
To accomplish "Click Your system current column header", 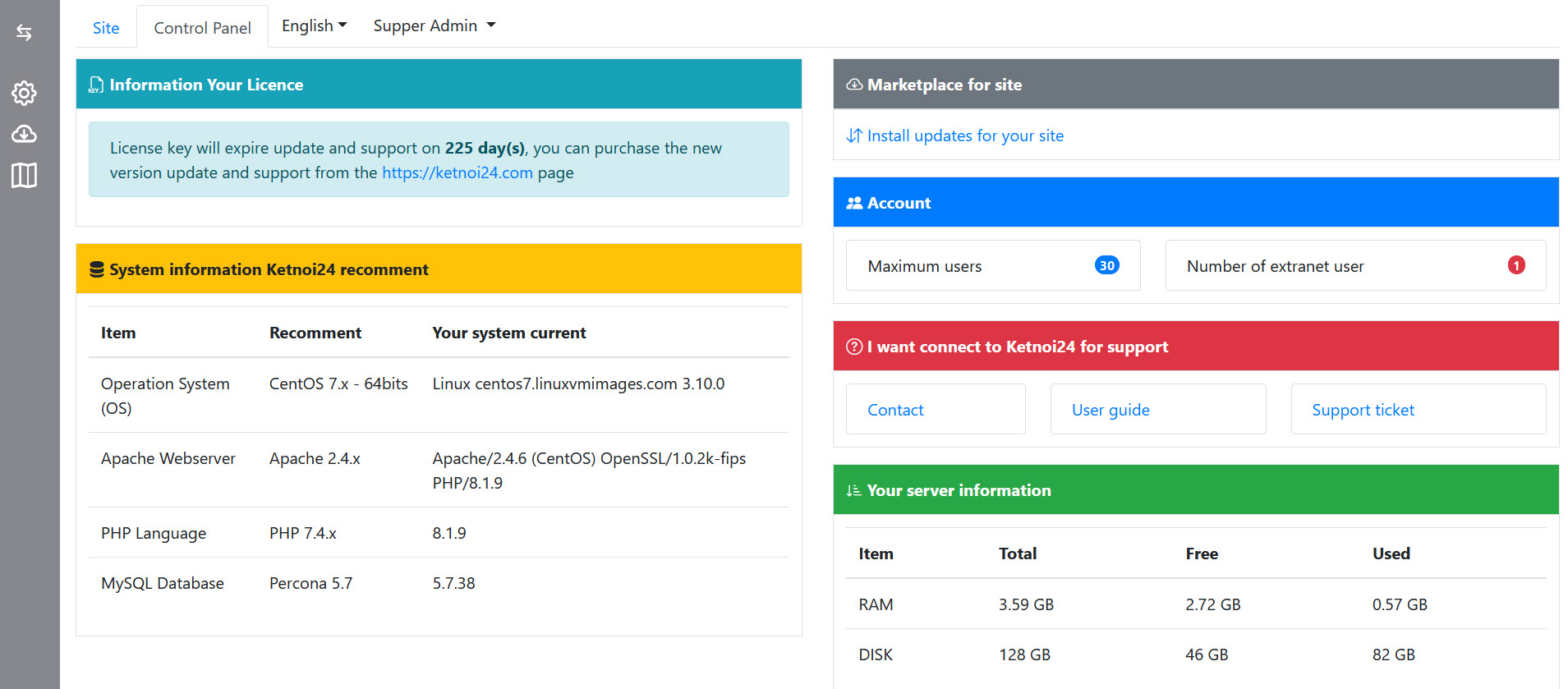I will click(x=509, y=333).
